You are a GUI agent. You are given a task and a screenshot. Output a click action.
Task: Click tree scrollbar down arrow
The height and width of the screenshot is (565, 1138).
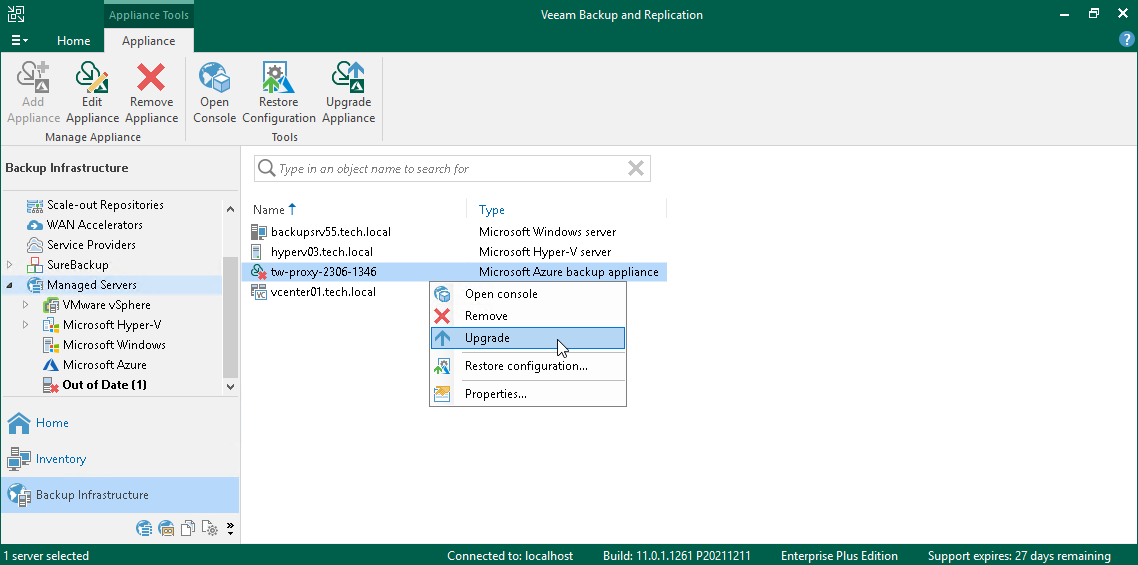click(231, 387)
